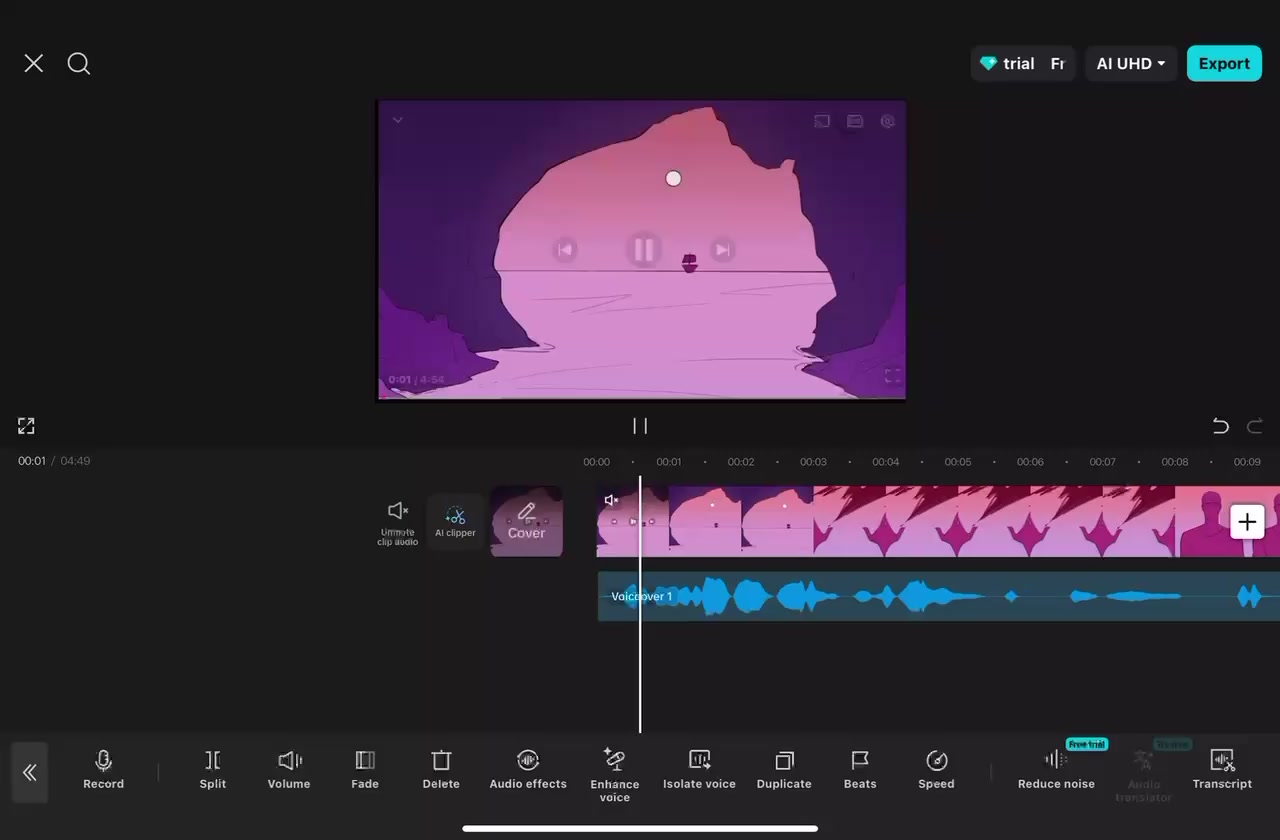The width and height of the screenshot is (1280, 840).
Task: Click next track overlay in preview
Action: pyautogui.click(x=722, y=250)
